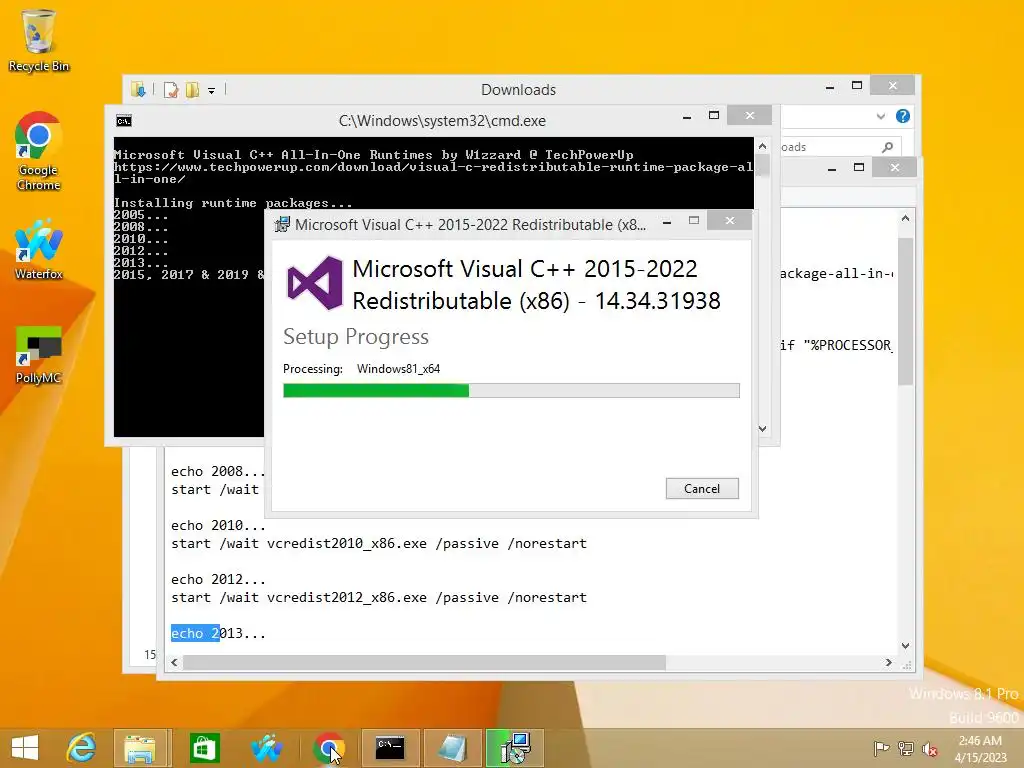Launch Google Chrome from the desktop shortcut
Viewport: 1024px width, 768px height.
coord(38,151)
